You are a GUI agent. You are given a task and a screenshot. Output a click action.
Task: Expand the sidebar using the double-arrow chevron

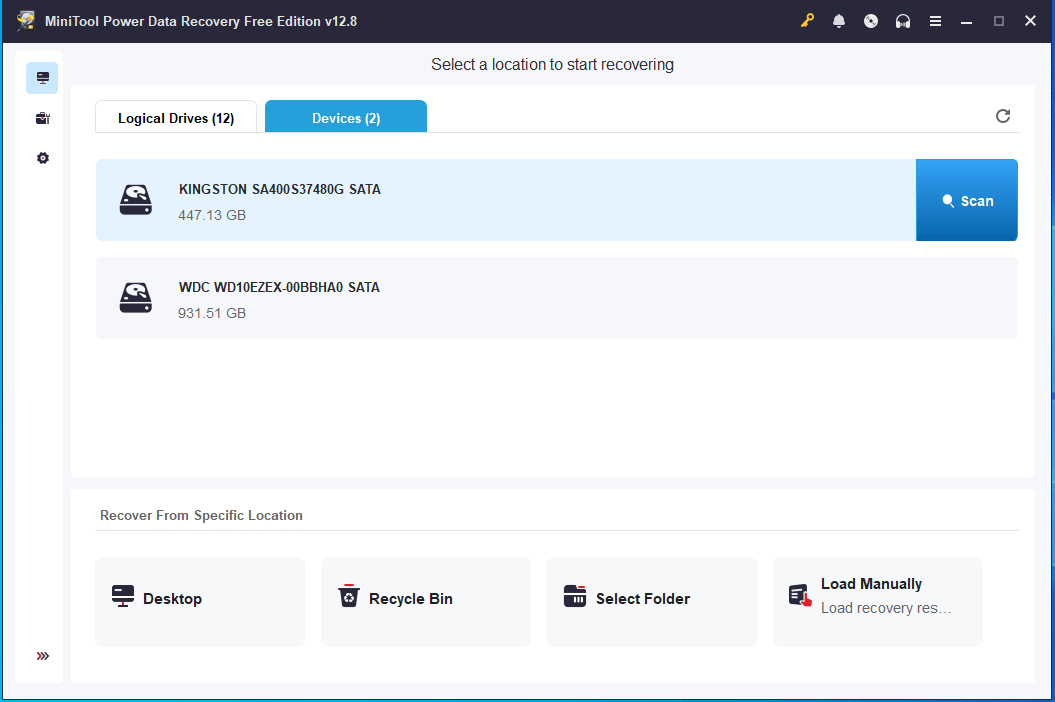point(42,656)
